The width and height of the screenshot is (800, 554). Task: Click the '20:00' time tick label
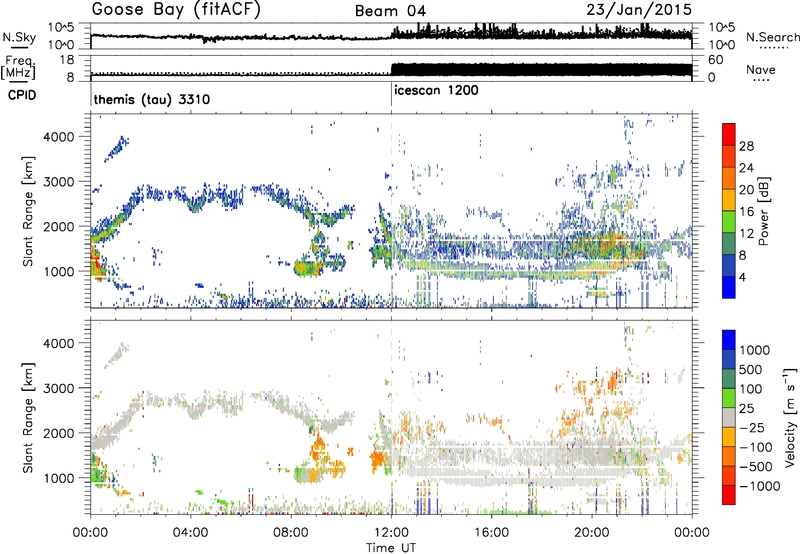click(591, 533)
